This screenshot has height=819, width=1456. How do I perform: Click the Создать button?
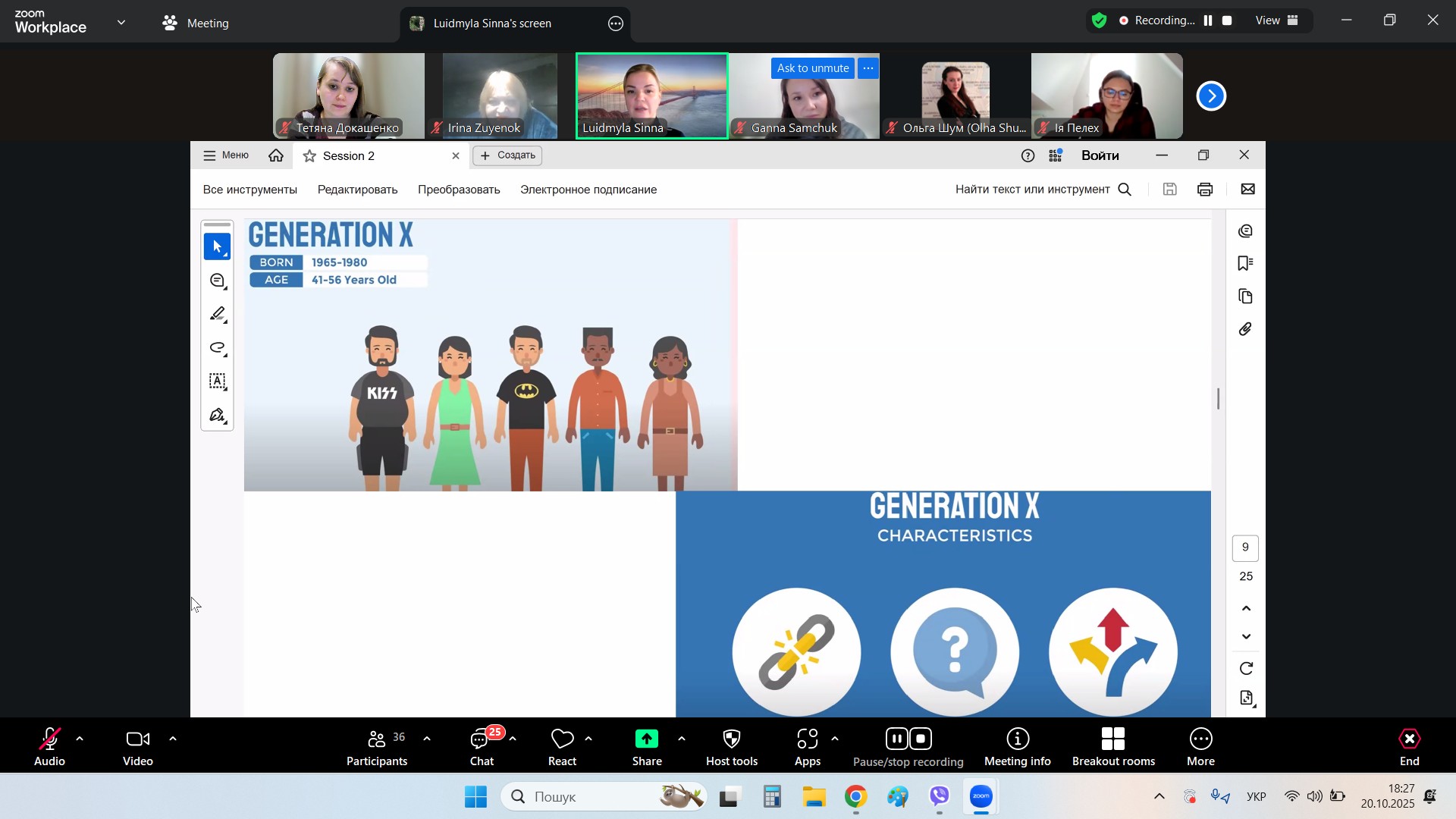[x=507, y=155]
